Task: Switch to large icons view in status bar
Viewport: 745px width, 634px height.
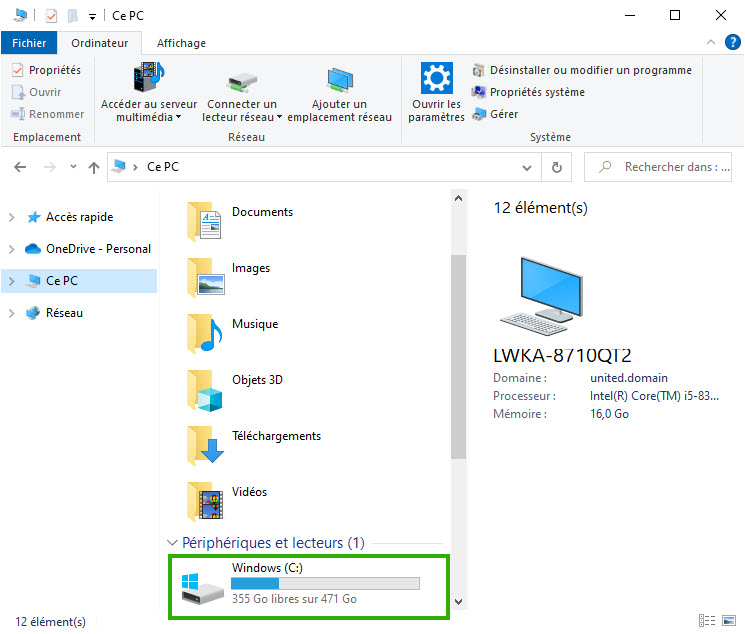Action: 729,620
